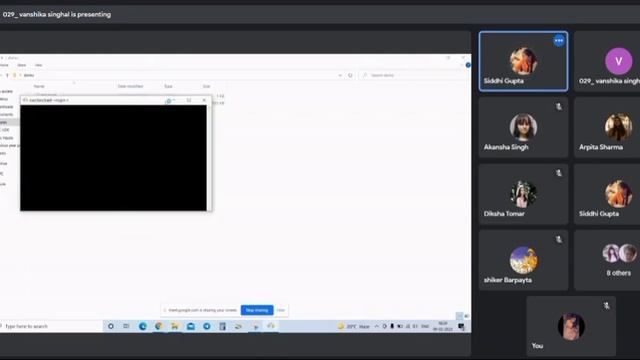Expand the address bar history dropdown
The image size is (640, 360).
[x=340, y=75]
